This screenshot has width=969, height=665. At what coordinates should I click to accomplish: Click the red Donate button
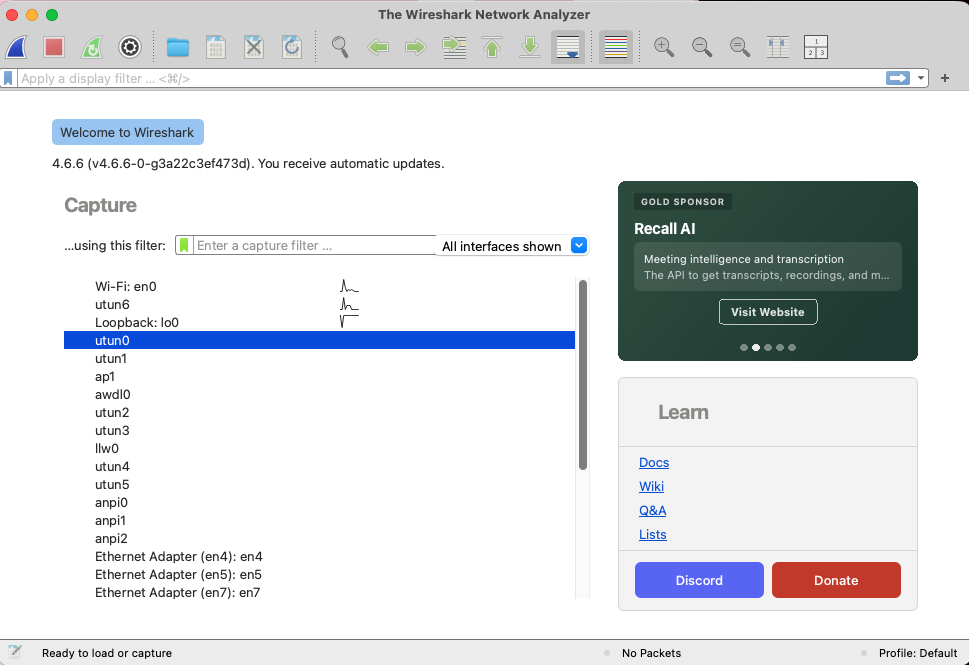pyautogui.click(x=836, y=580)
